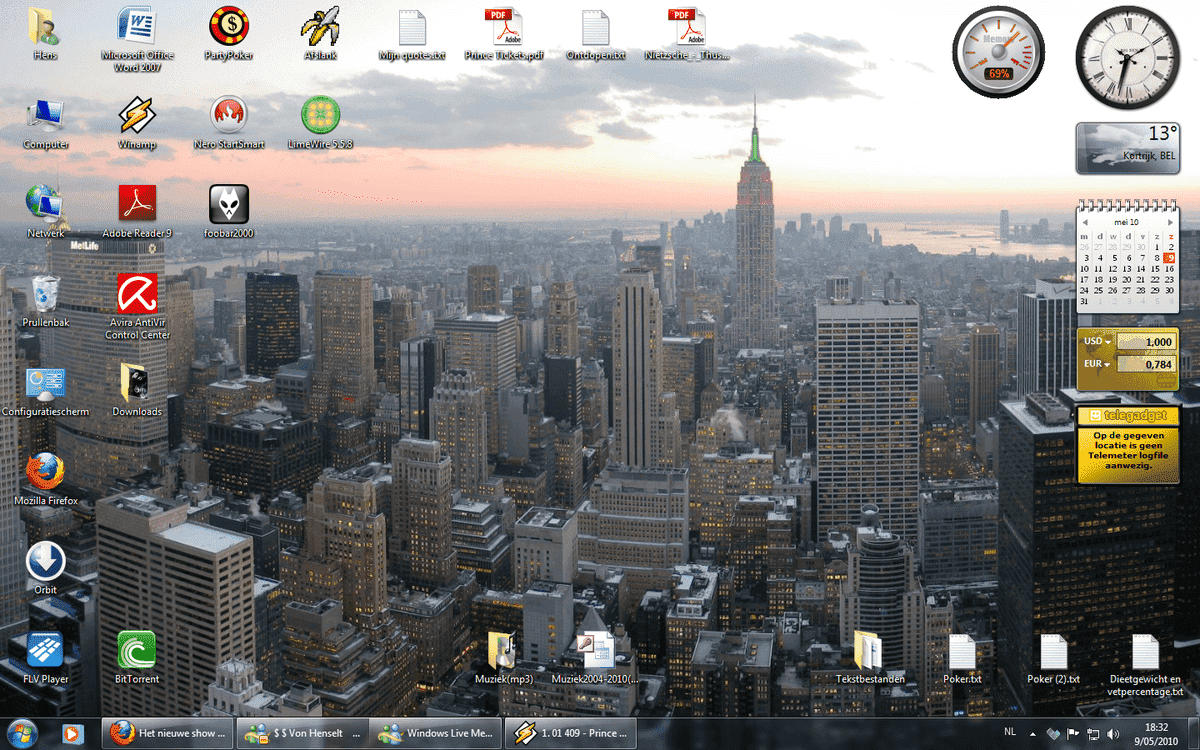Click the PartyPoker desktop shortcut
The image size is (1200, 750).
click(228, 27)
